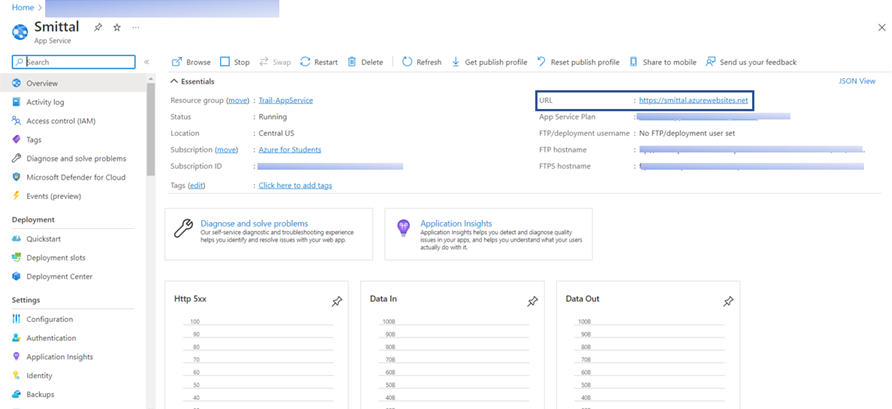The height and width of the screenshot is (409, 892).
Task: Click No FTP/deployment user set text
Action: 687,133
